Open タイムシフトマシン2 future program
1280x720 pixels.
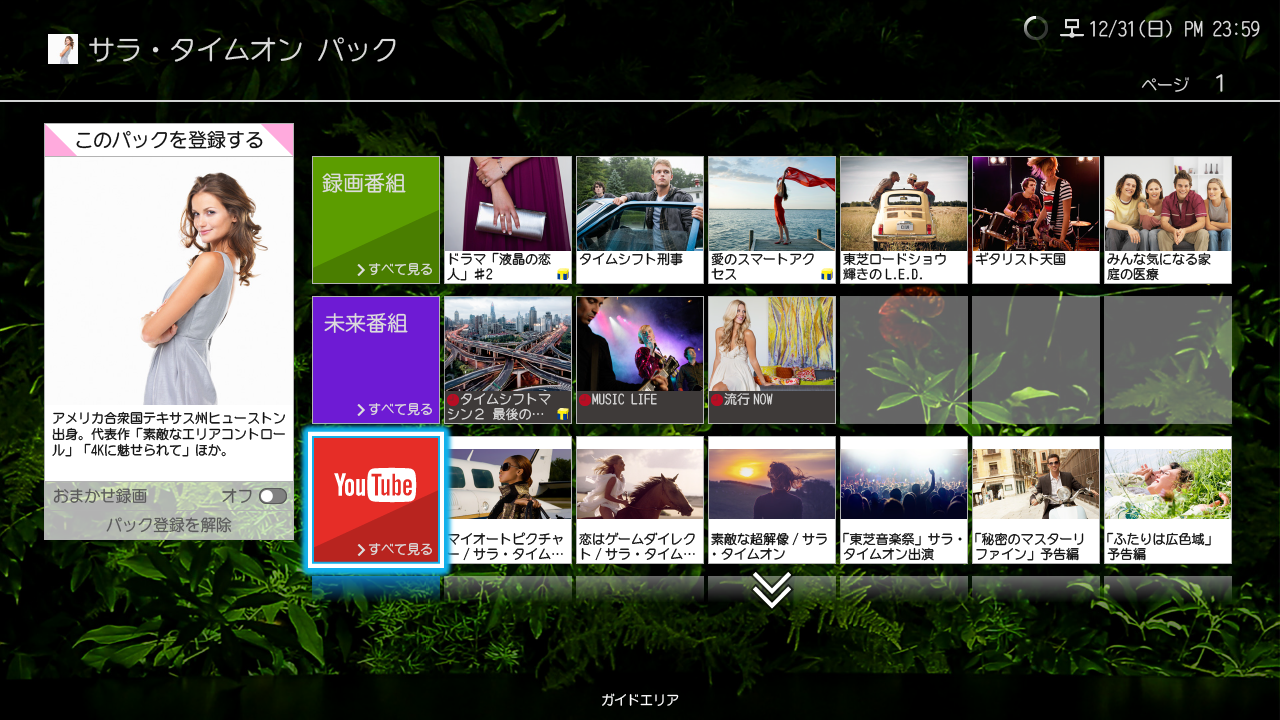click(x=508, y=360)
